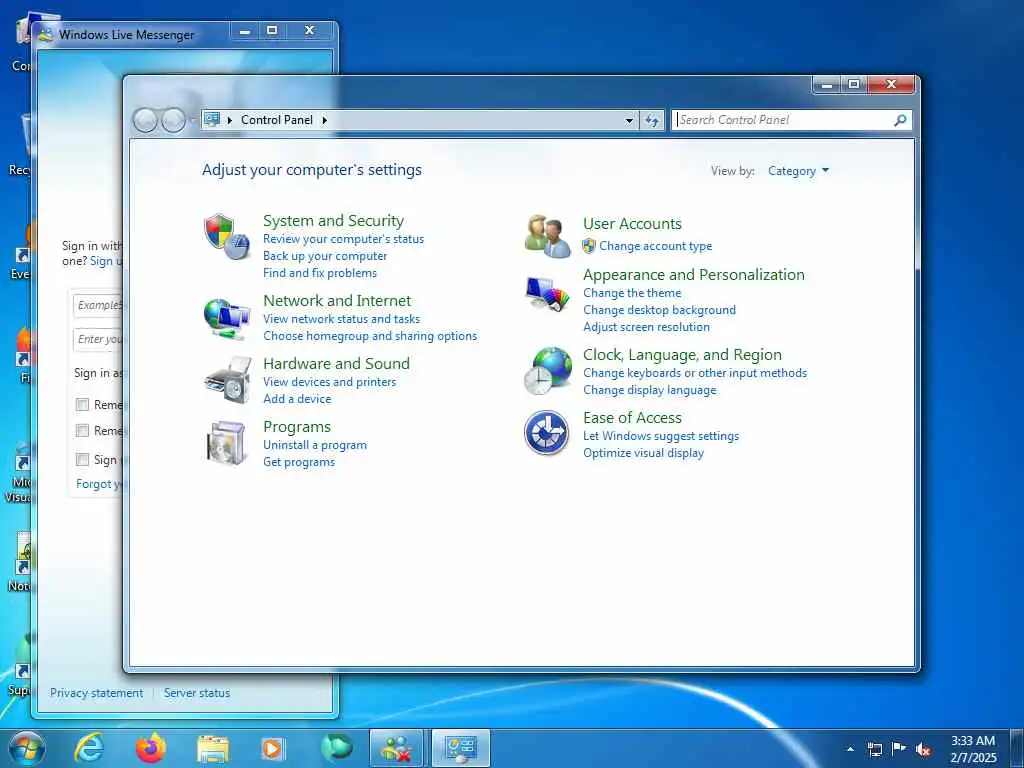
Task: Tick the Sign in checkbox in Messenger
Action: pos(82,460)
